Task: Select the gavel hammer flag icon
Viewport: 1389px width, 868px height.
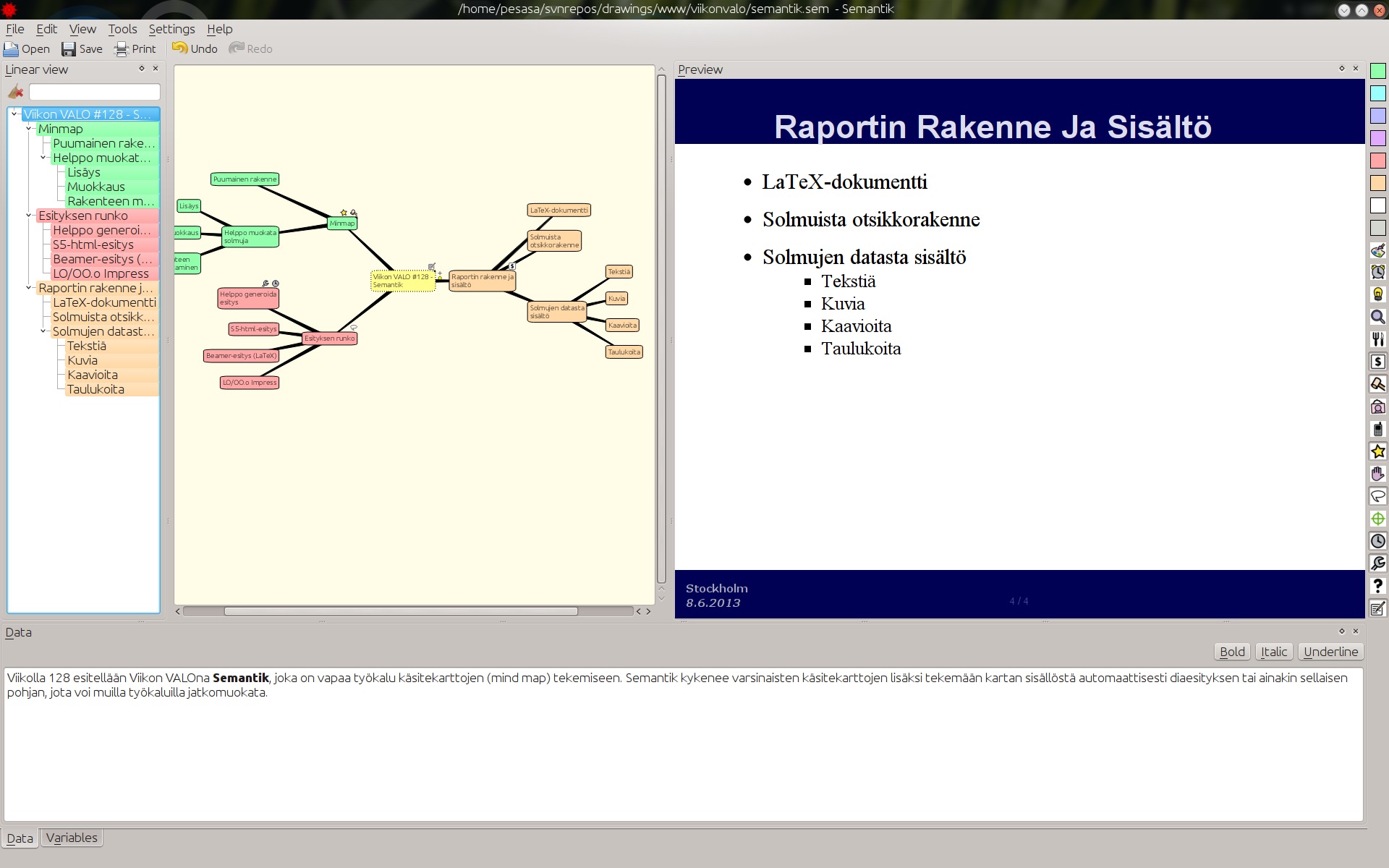Action: pyautogui.click(x=1377, y=384)
